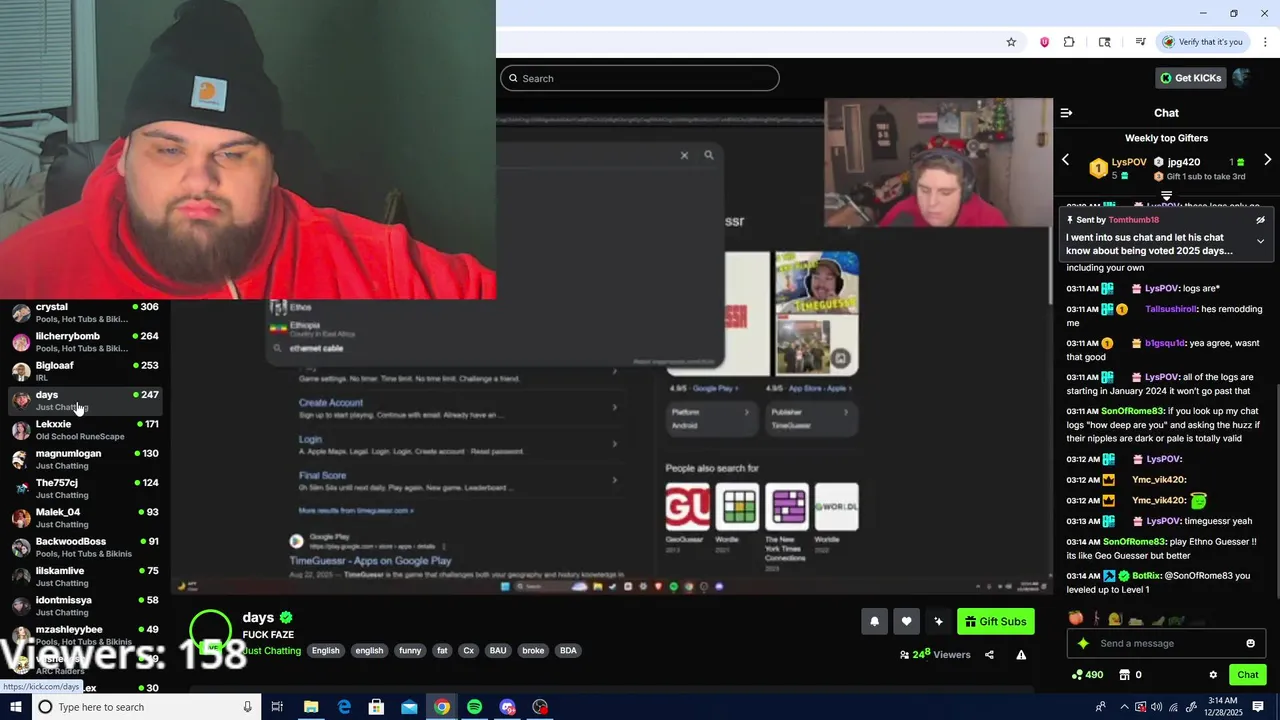Open the liiskamlive channel in the sidebar
This screenshot has width=1280, height=720.
point(84,576)
